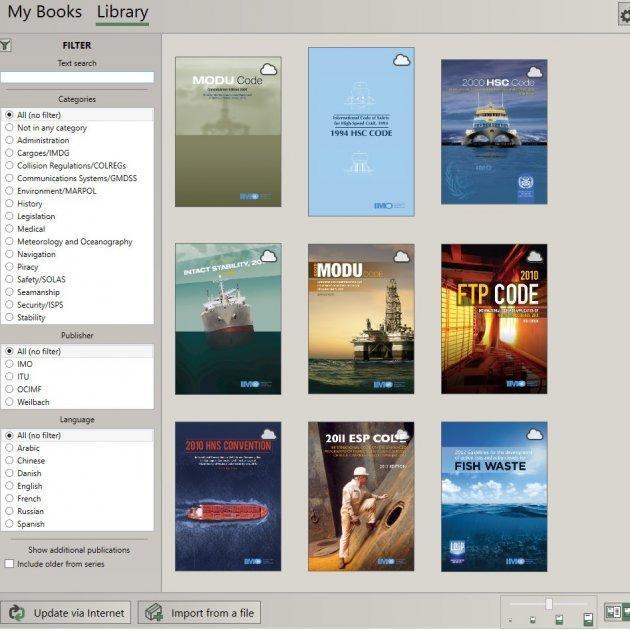Focus the Text search input field
Image resolution: width=630 pixels, height=630 pixels.
click(77, 77)
